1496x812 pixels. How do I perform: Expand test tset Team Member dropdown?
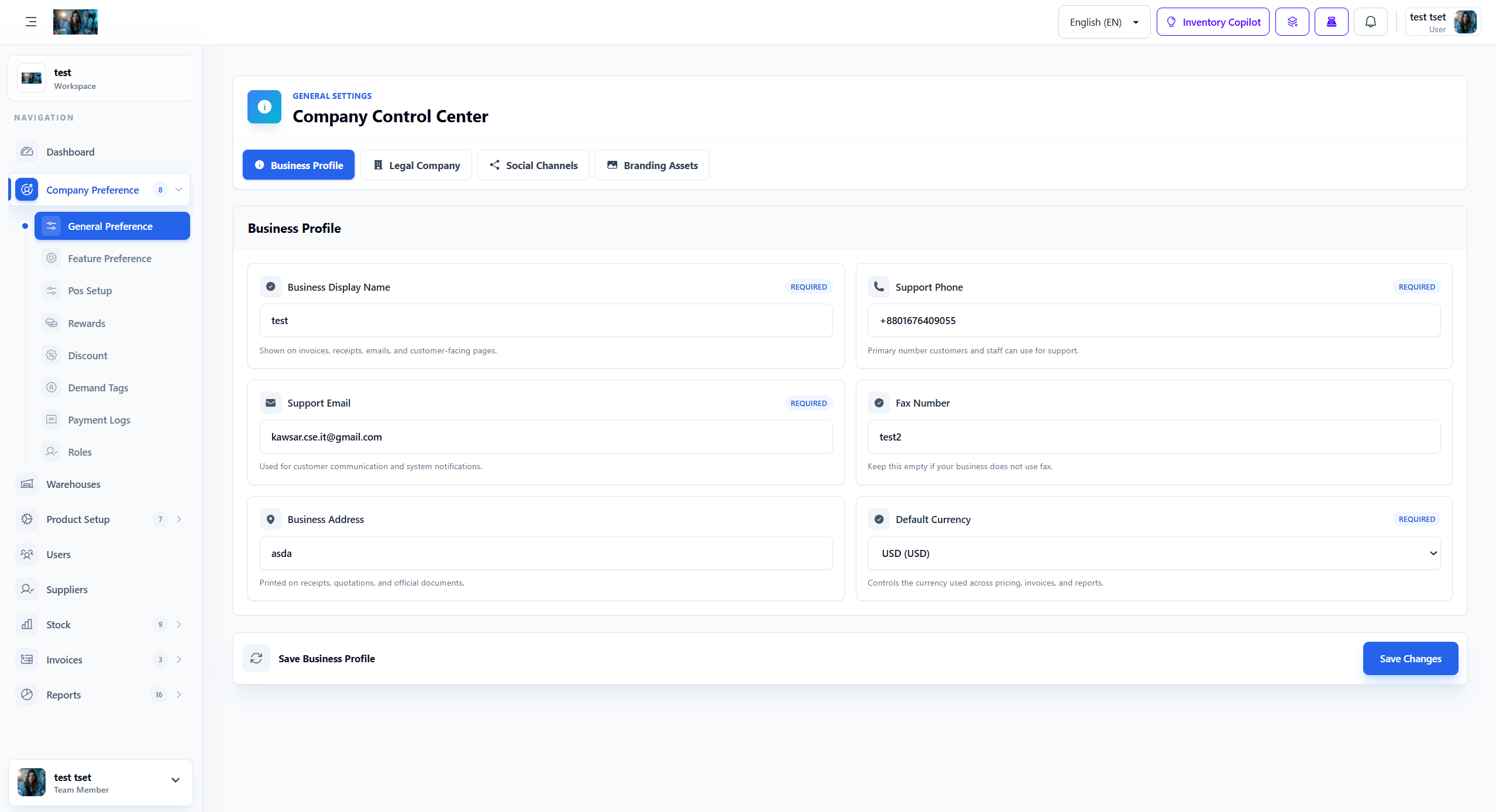click(x=176, y=780)
